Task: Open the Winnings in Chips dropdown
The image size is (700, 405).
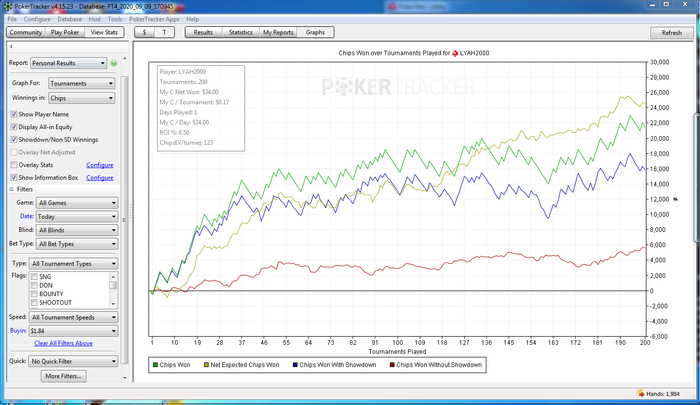Action: pyautogui.click(x=81, y=98)
